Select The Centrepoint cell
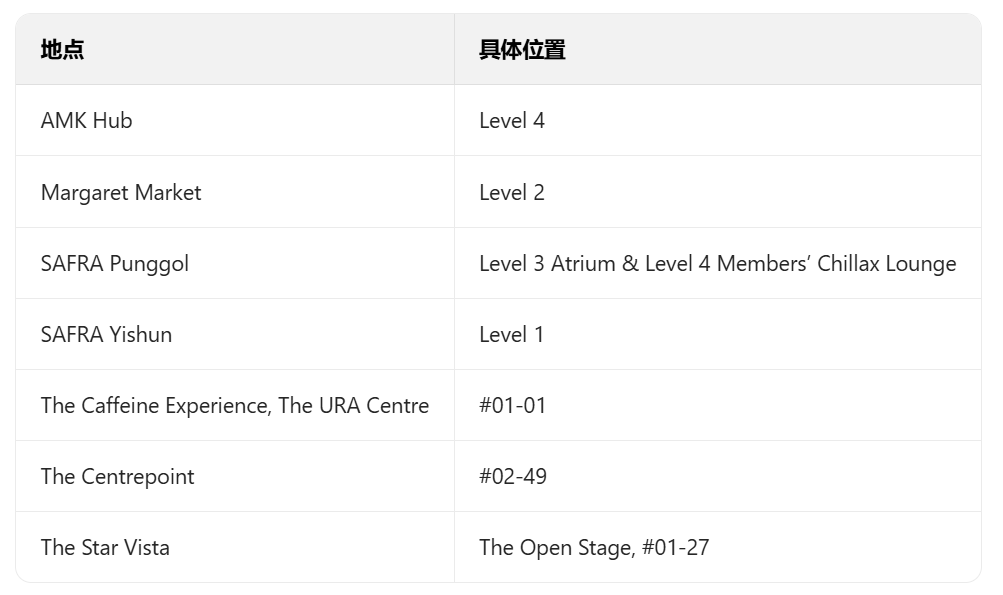Image resolution: width=1003 pixels, height=595 pixels. click(x=118, y=477)
